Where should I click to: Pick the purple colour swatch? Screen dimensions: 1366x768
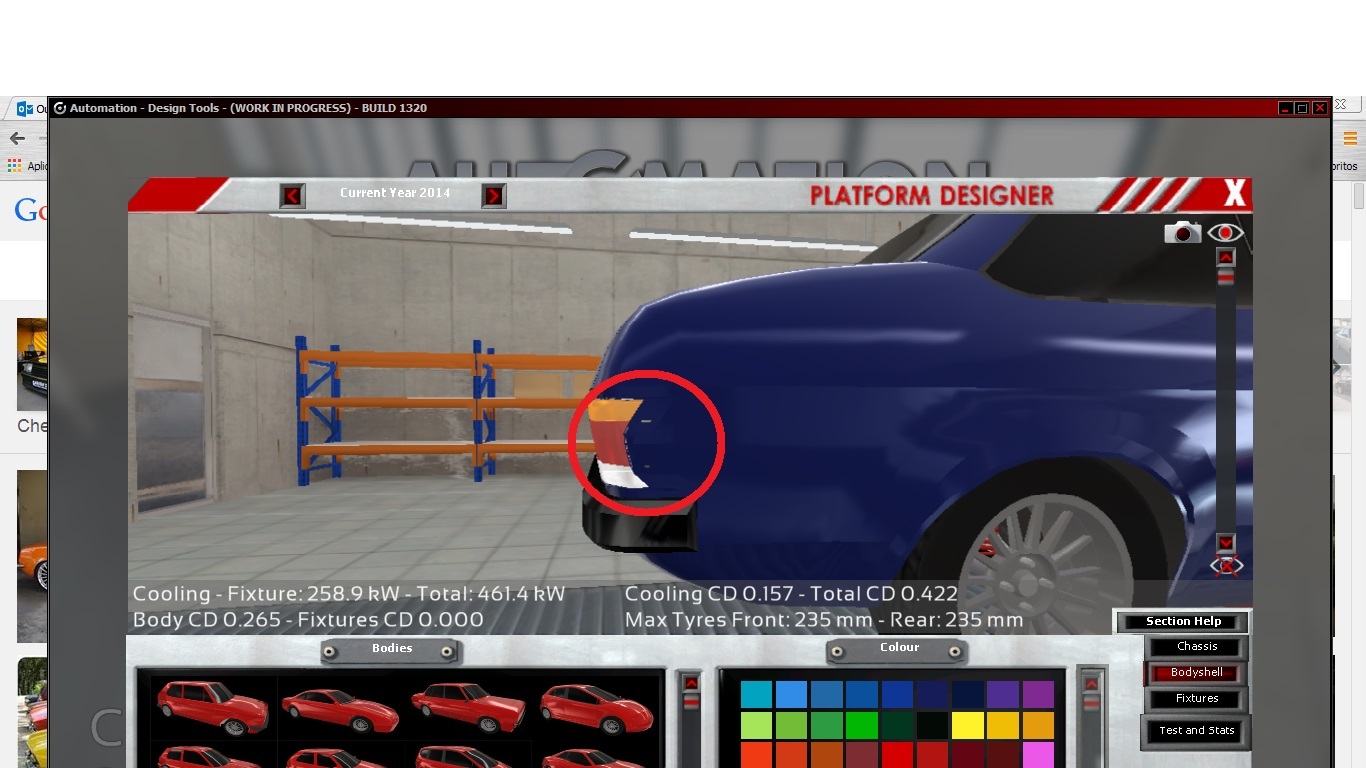(x=1039, y=694)
